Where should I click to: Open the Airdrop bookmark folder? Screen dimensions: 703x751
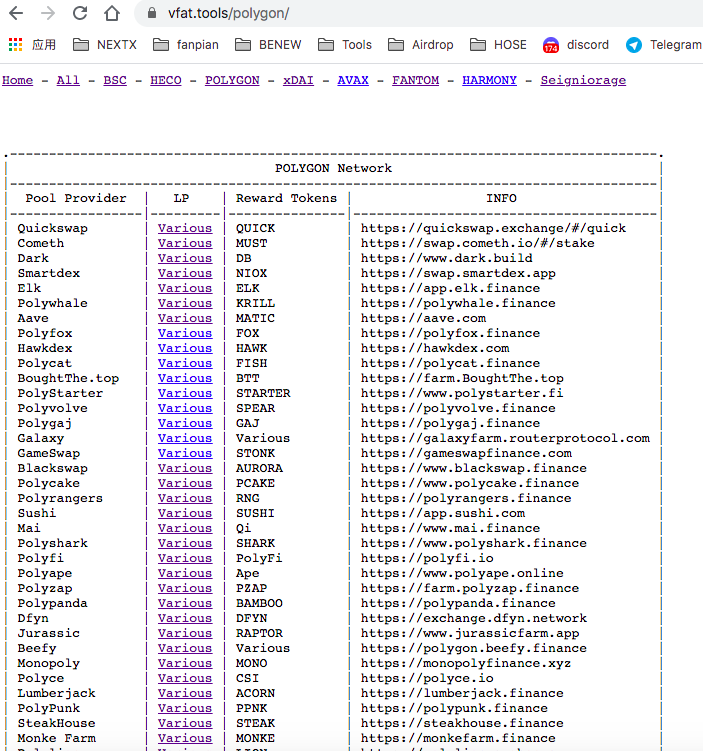click(x=420, y=45)
